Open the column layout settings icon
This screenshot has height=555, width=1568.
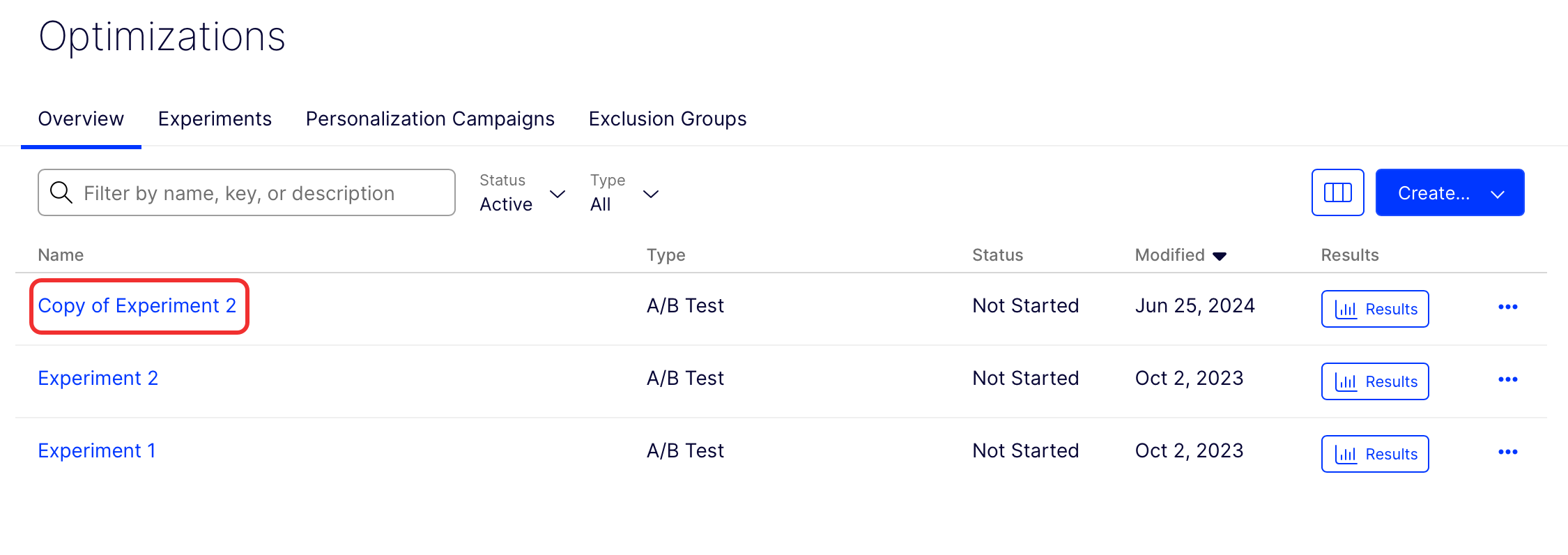[x=1337, y=192]
